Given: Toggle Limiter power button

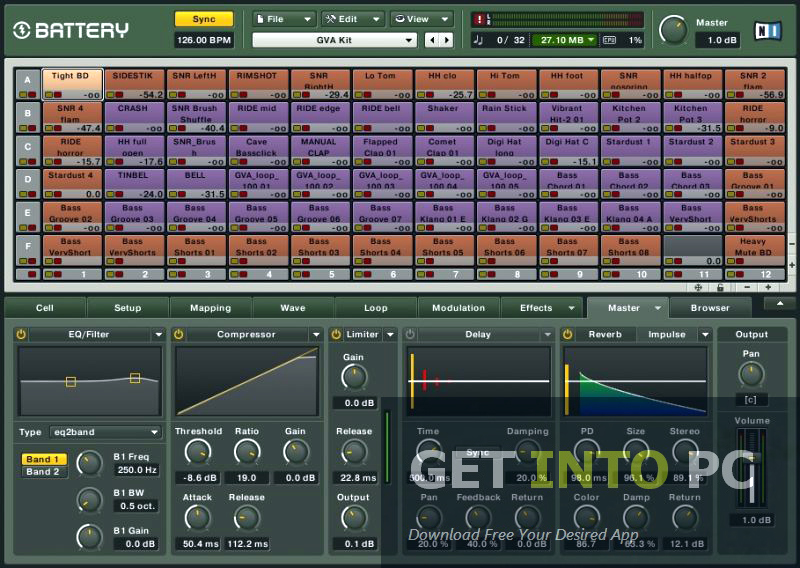Looking at the screenshot, I should point(336,334).
